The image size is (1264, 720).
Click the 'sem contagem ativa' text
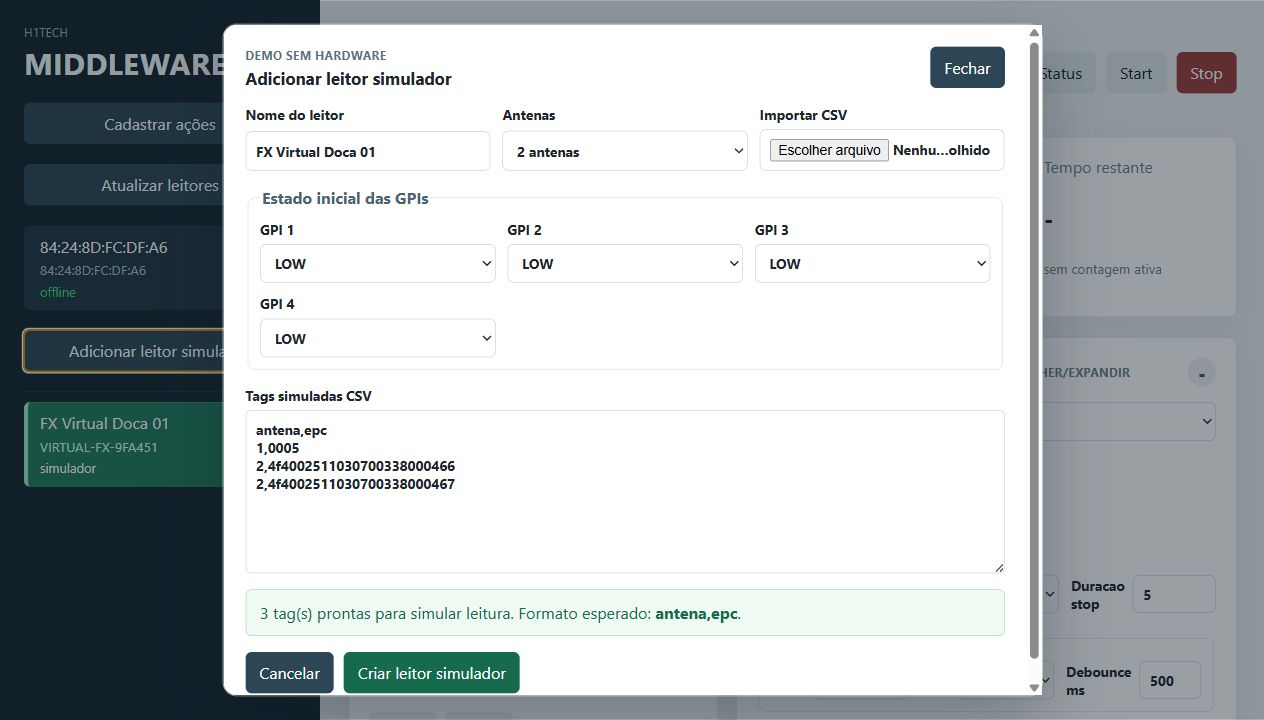coord(1102,269)
